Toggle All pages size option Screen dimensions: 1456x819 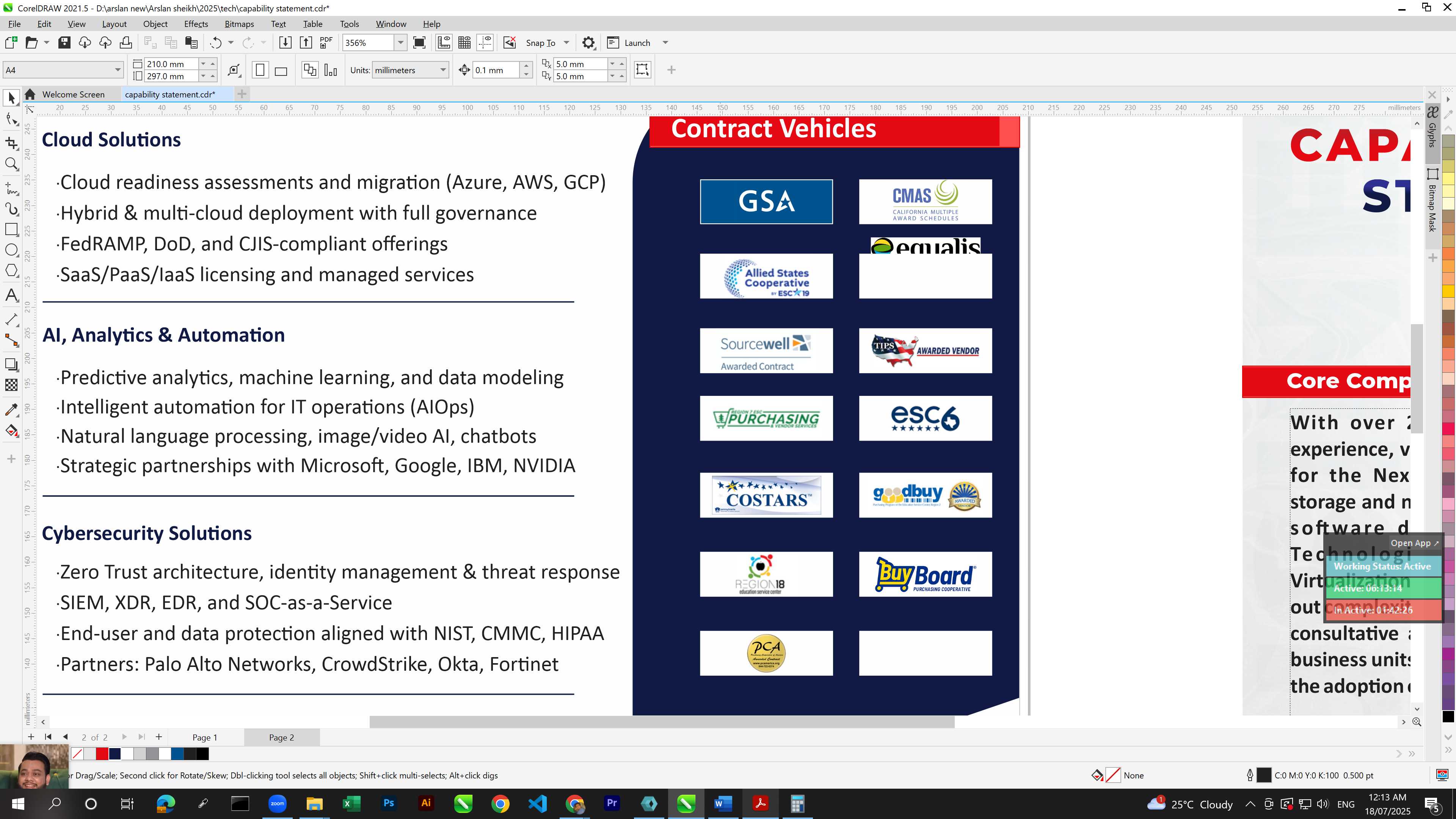pyautogui.click(x=310, y=70)
